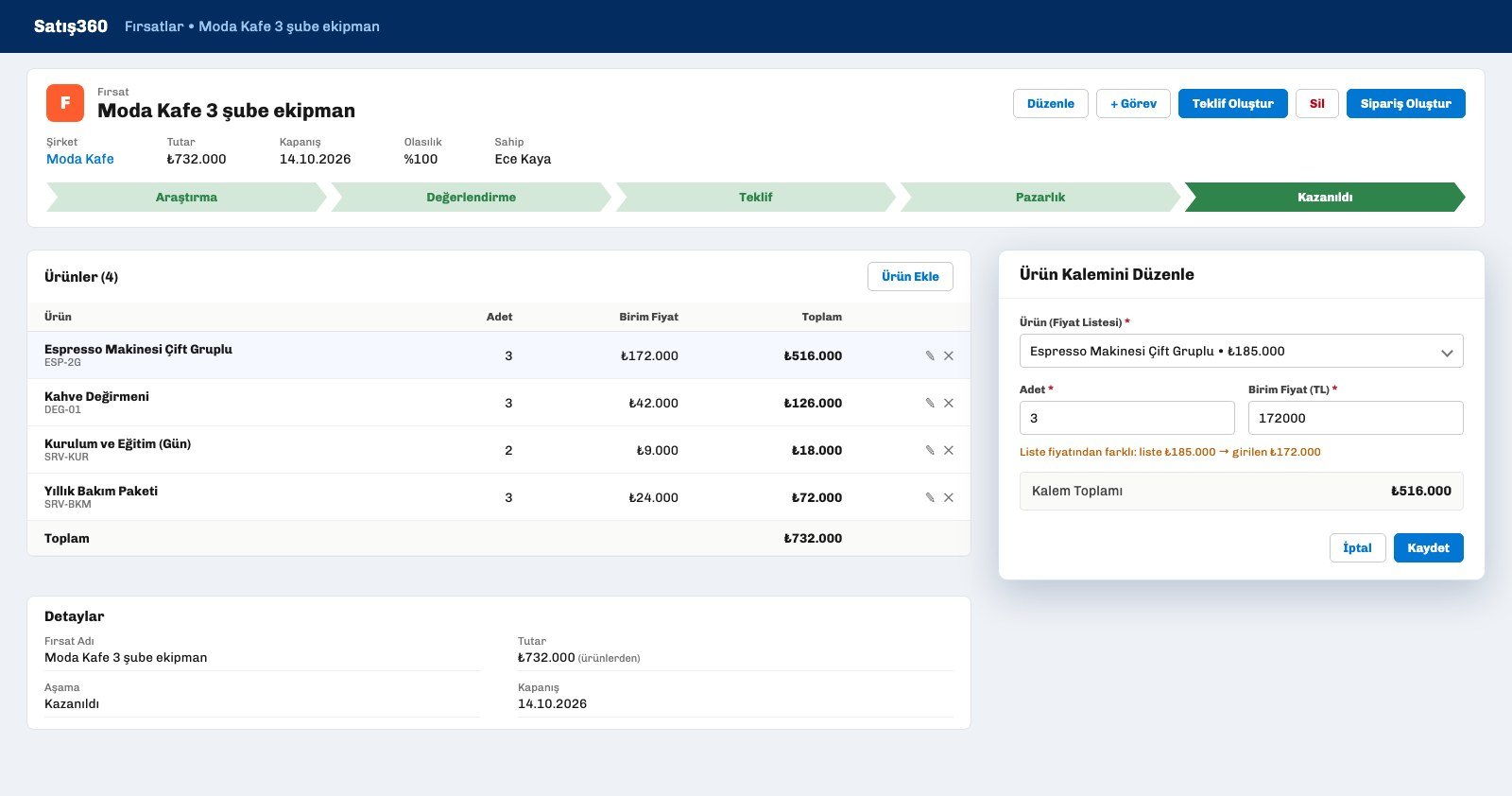The height and width of the screenshot is (796, 1512).
Task: Click Sipariş Oluştur button
Action: click(1405, 103)
